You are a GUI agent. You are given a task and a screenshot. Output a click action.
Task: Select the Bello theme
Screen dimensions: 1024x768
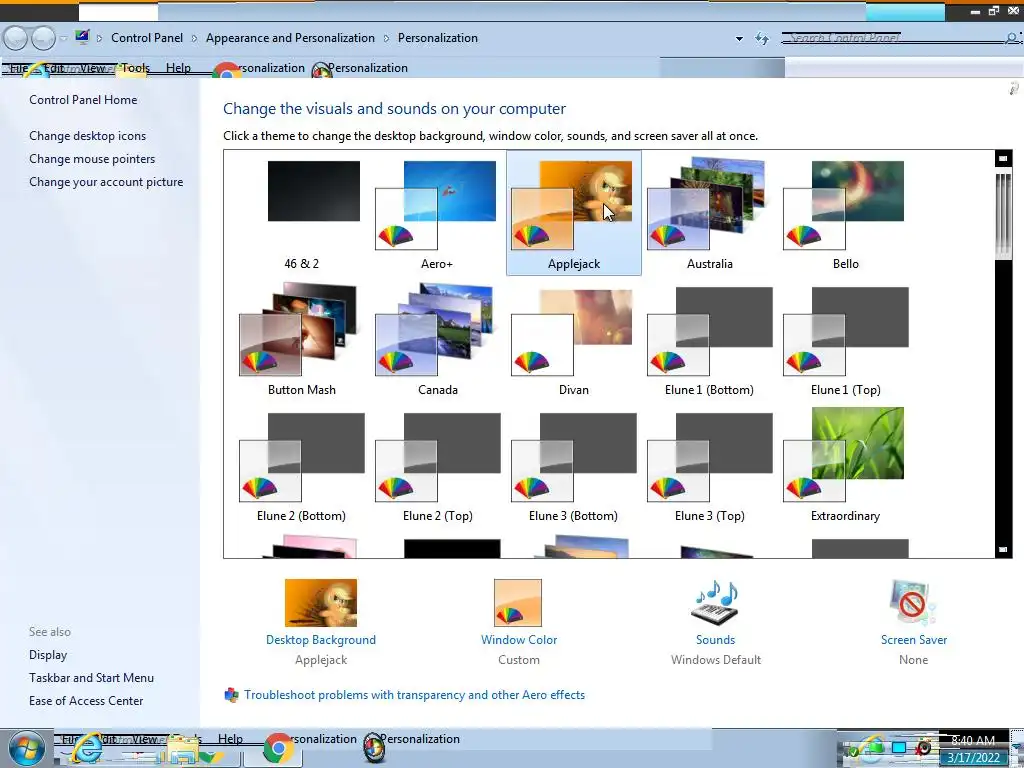[x=845, y=214]
